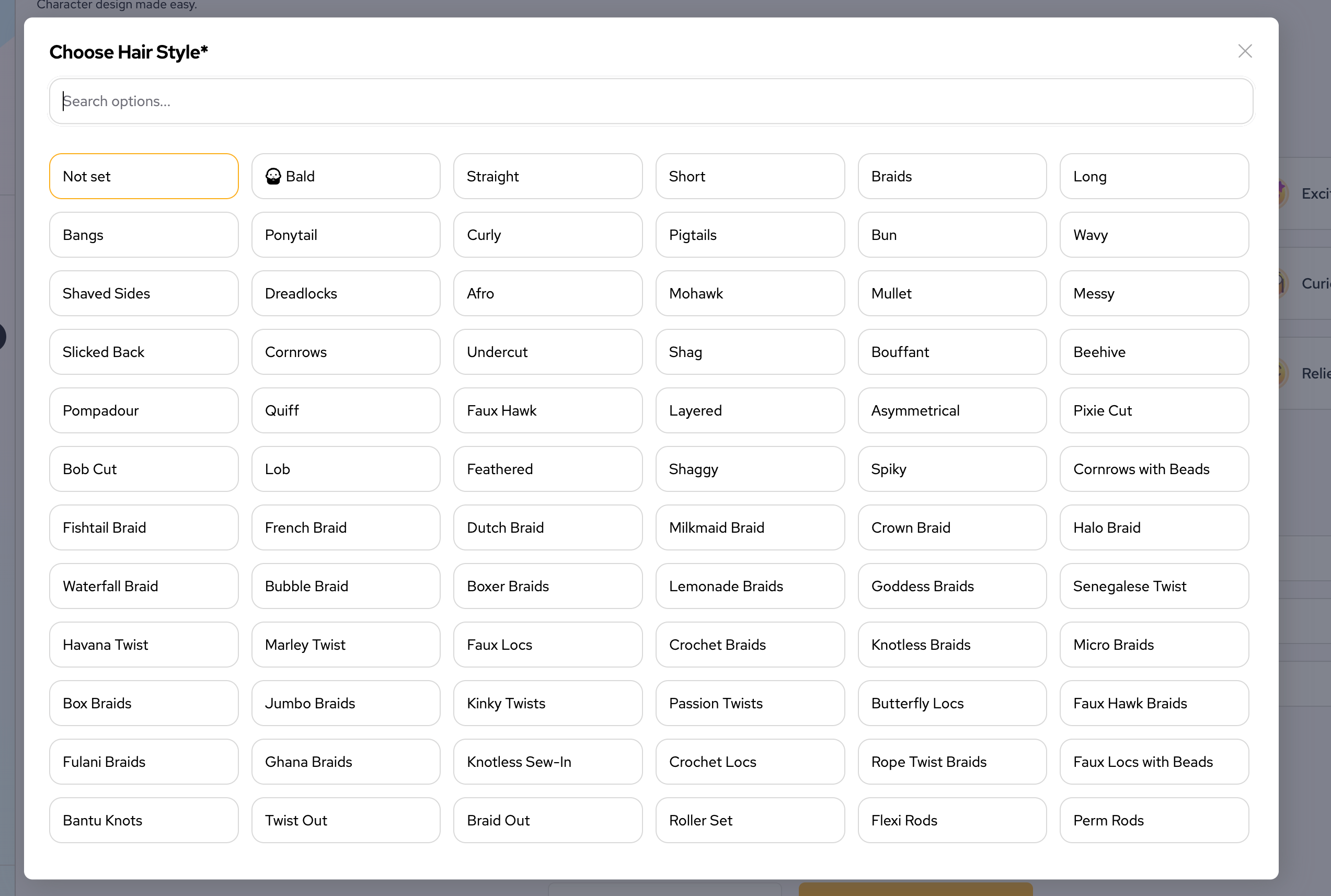Choose the Butterfly Locs style

click(951, 703)
